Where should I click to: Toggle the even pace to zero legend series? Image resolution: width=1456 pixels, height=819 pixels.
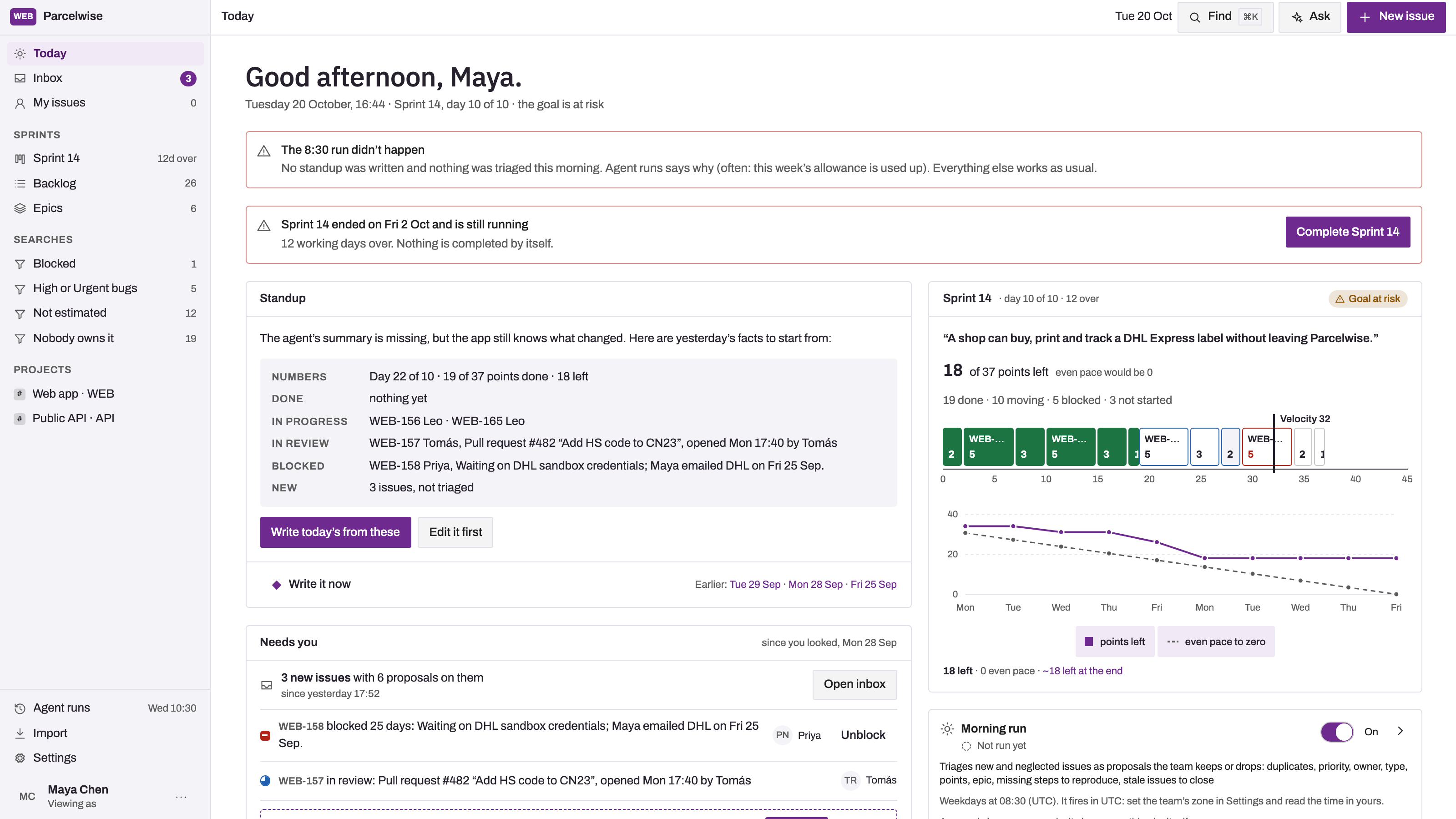point(1216,642)
